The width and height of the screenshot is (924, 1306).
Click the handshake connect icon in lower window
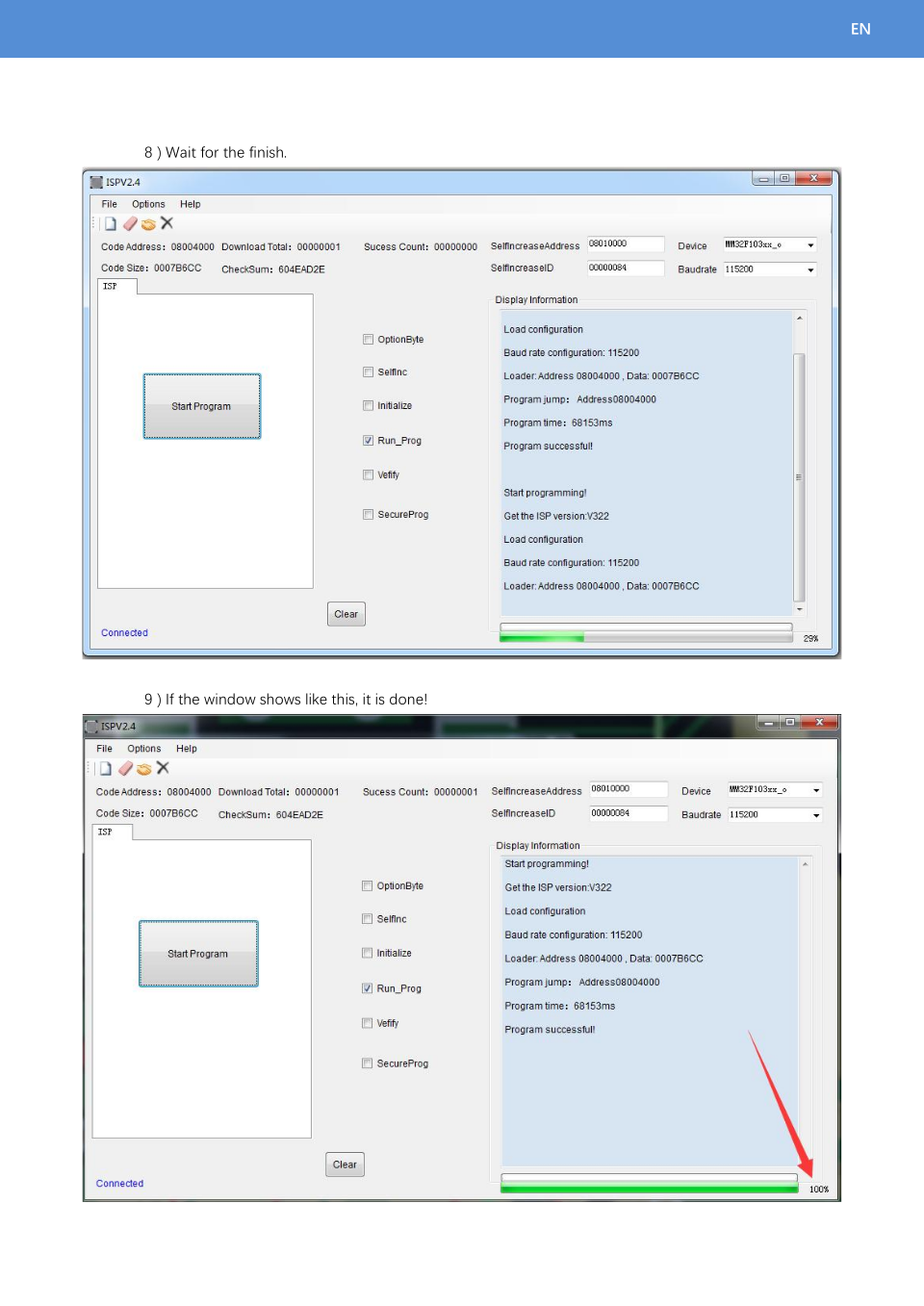click(144, 769)
